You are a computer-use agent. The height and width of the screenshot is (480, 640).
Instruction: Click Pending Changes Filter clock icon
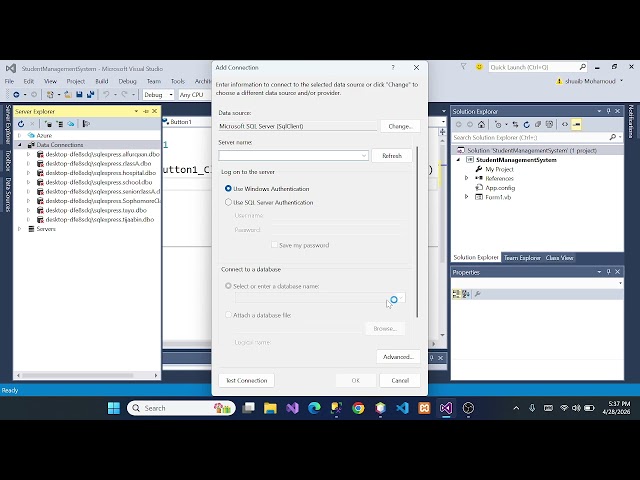[x=498, y=124]
